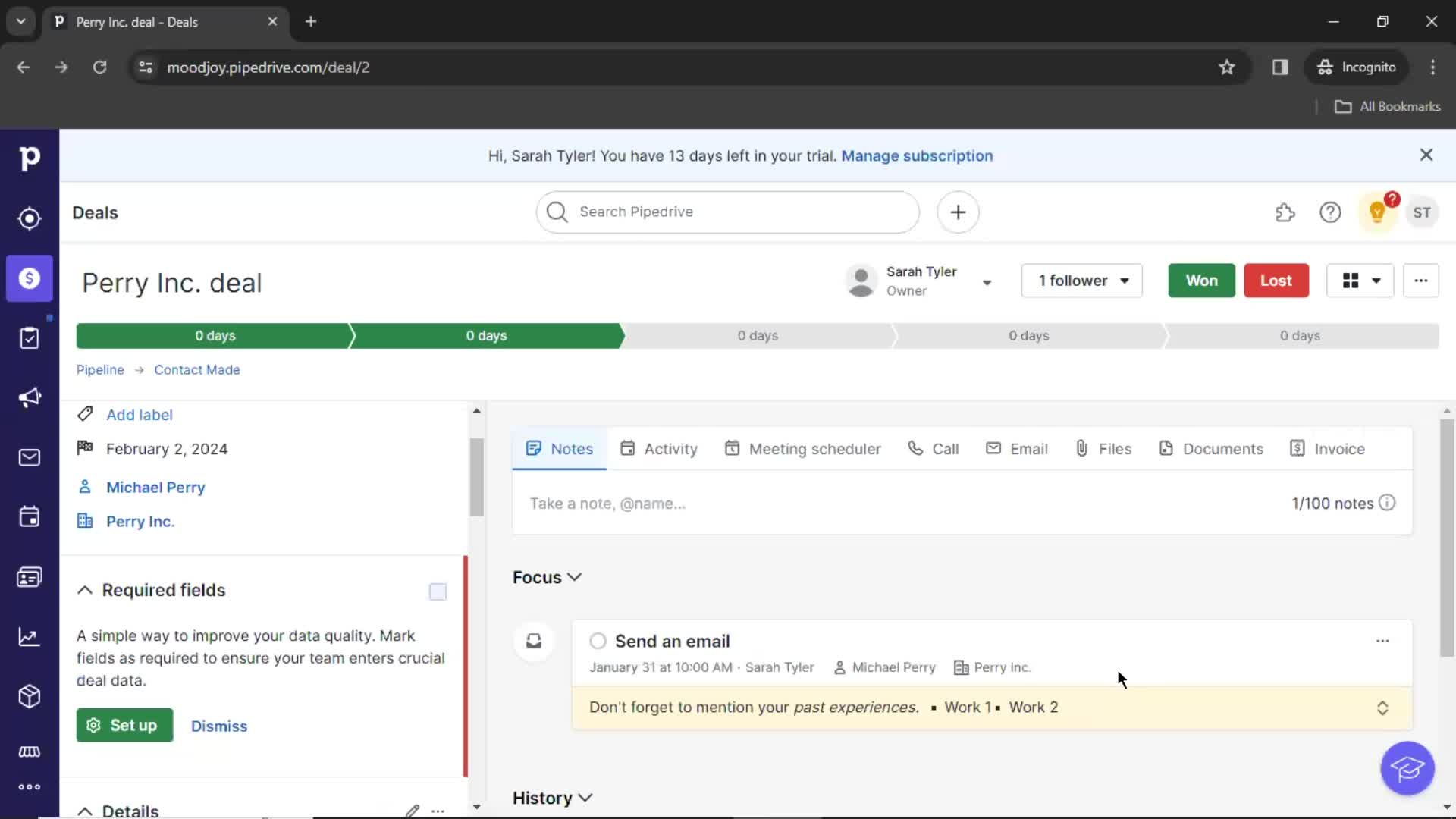Click the quick add plus button
This screenshot has width=1456, height=819.
(x=958, y=212)
